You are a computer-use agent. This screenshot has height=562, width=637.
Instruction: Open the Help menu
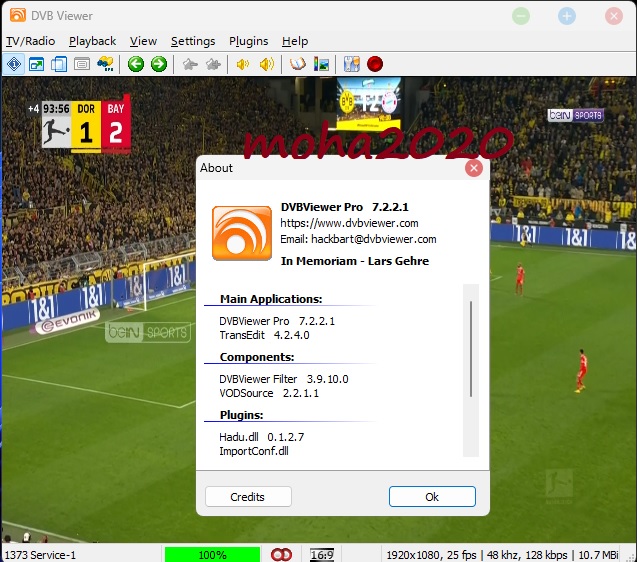[x=295, y=41]
